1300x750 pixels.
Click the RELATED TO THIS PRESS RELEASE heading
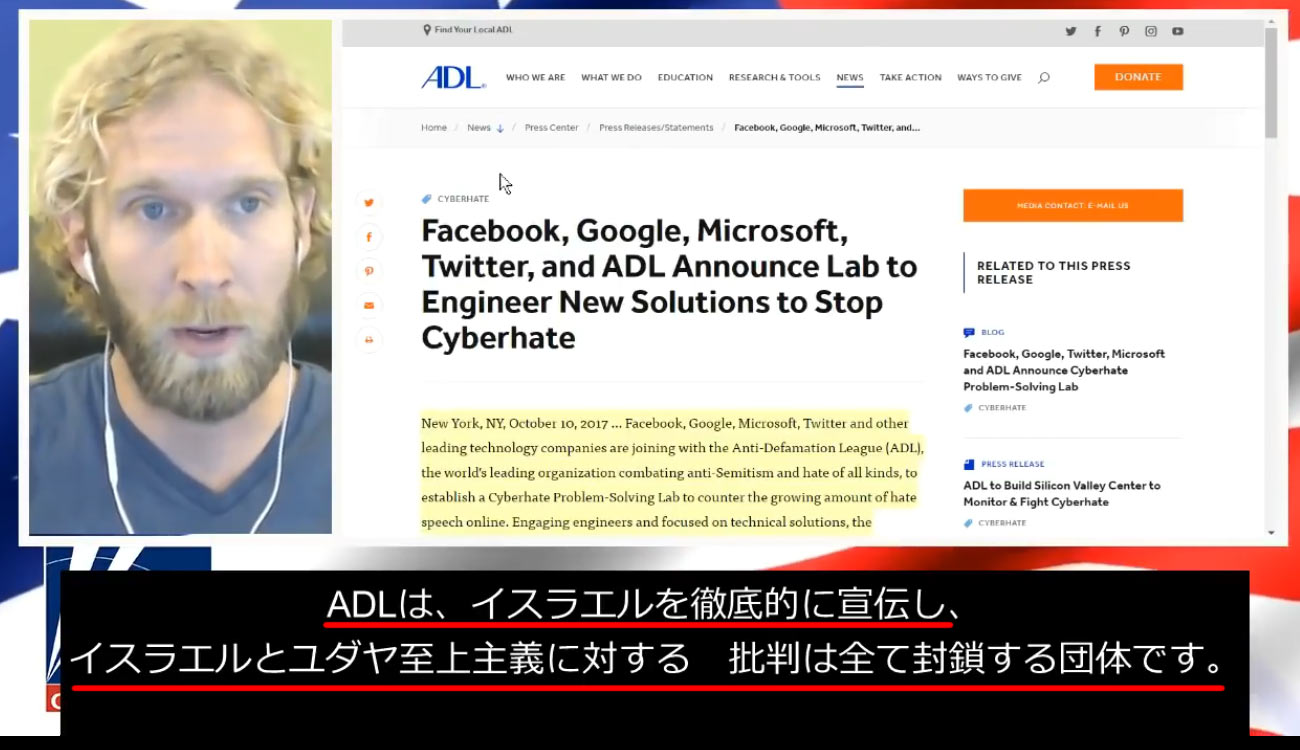click(1054, 272)
